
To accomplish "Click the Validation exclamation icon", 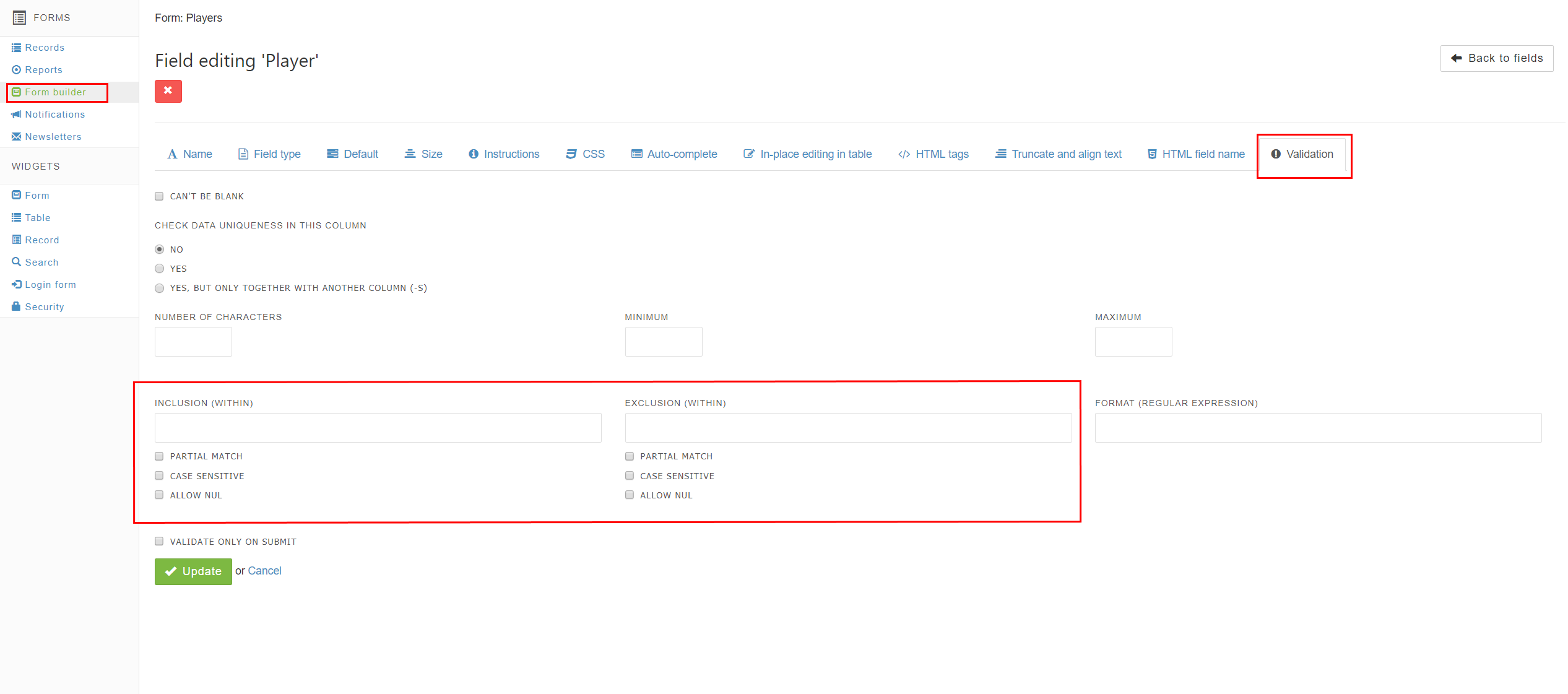I will (1276, 154).
